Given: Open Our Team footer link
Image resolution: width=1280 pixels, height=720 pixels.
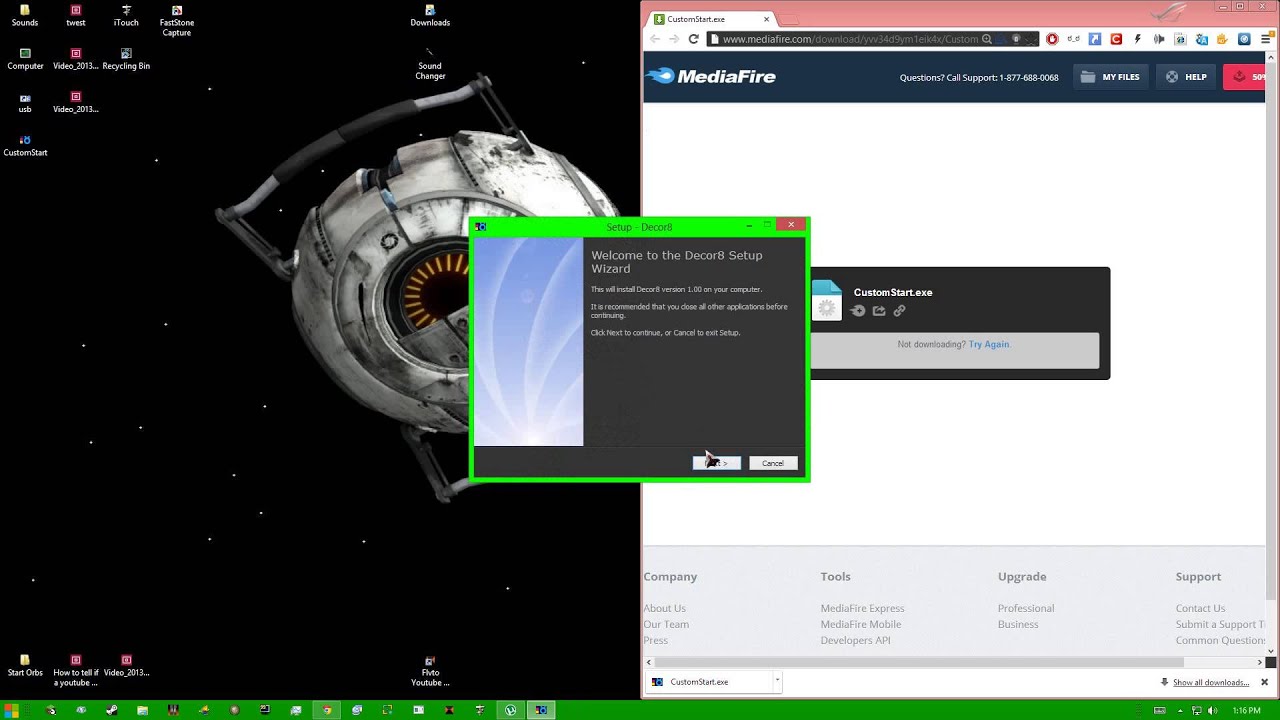Looking at the screenshot, I should coord(666,624).
